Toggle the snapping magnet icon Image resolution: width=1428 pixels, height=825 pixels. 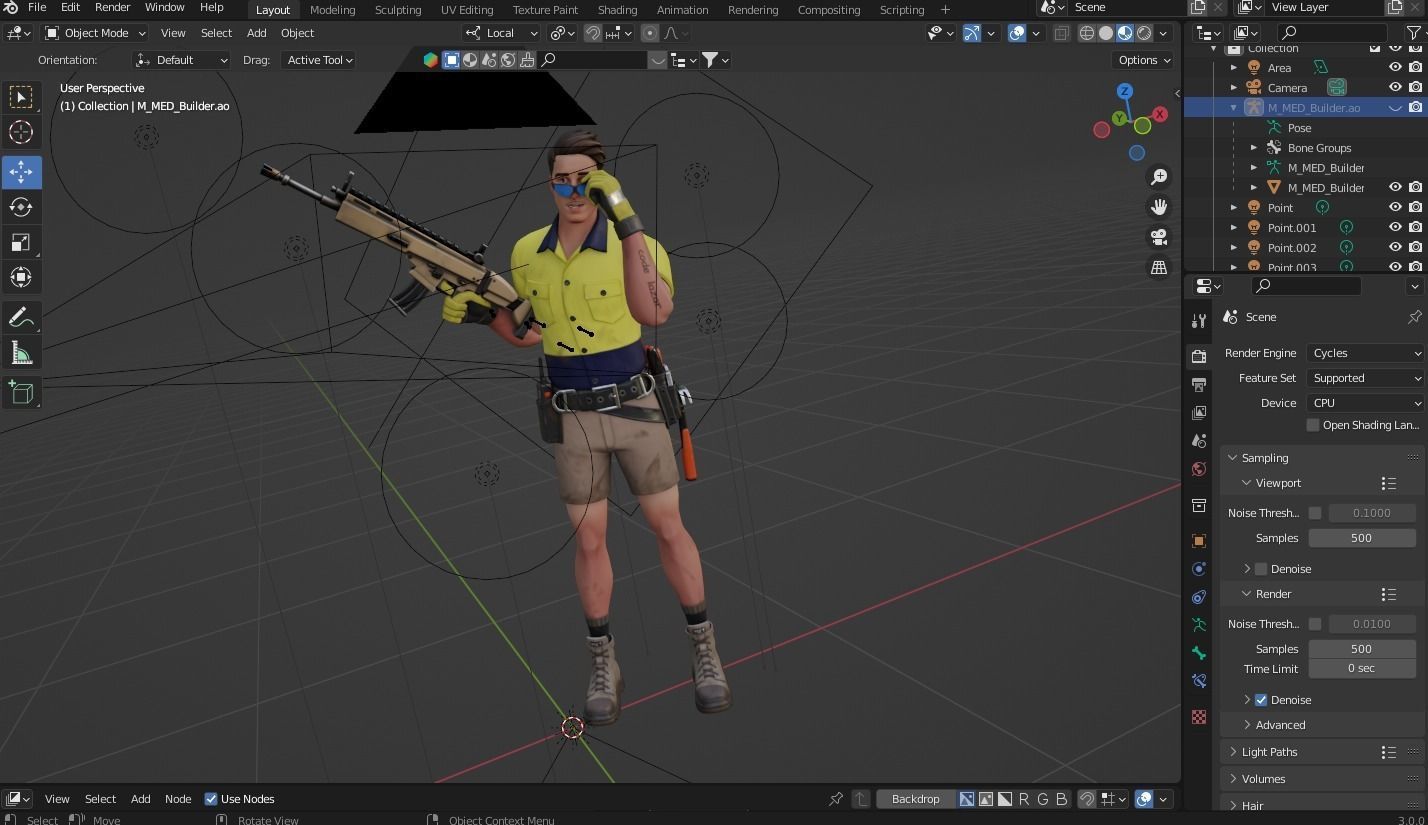592,33
